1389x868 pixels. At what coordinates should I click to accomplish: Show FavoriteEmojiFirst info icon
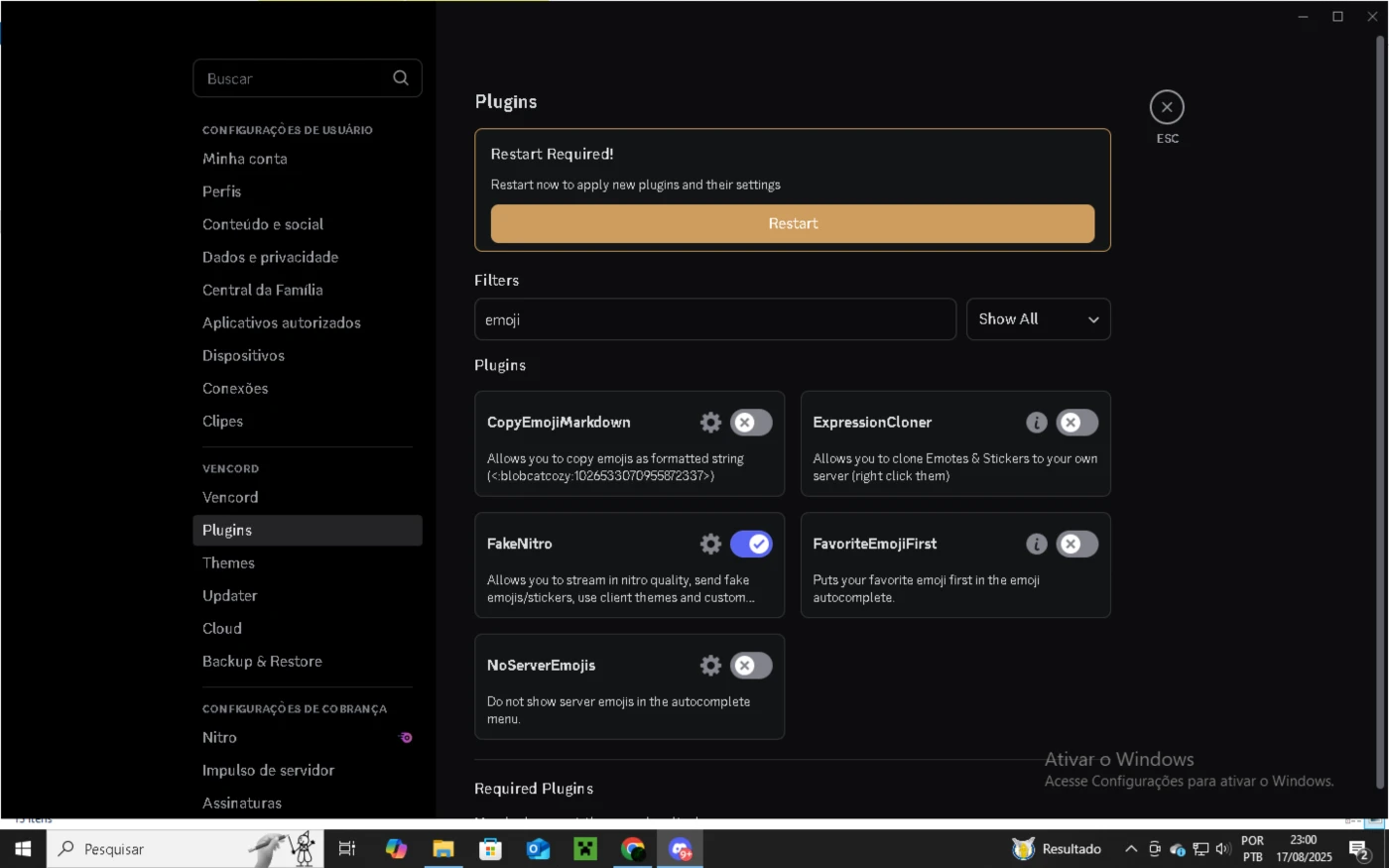[1037, 544]
